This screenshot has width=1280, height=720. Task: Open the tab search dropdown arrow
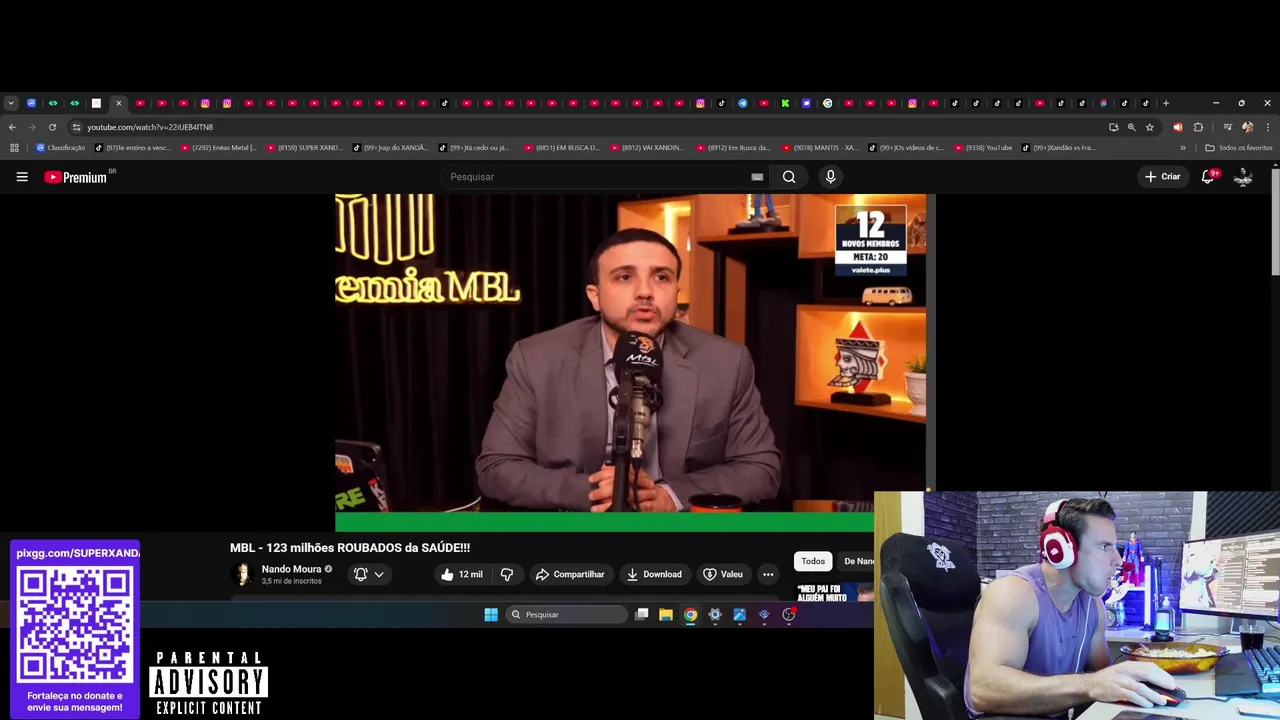coord(11,103)
